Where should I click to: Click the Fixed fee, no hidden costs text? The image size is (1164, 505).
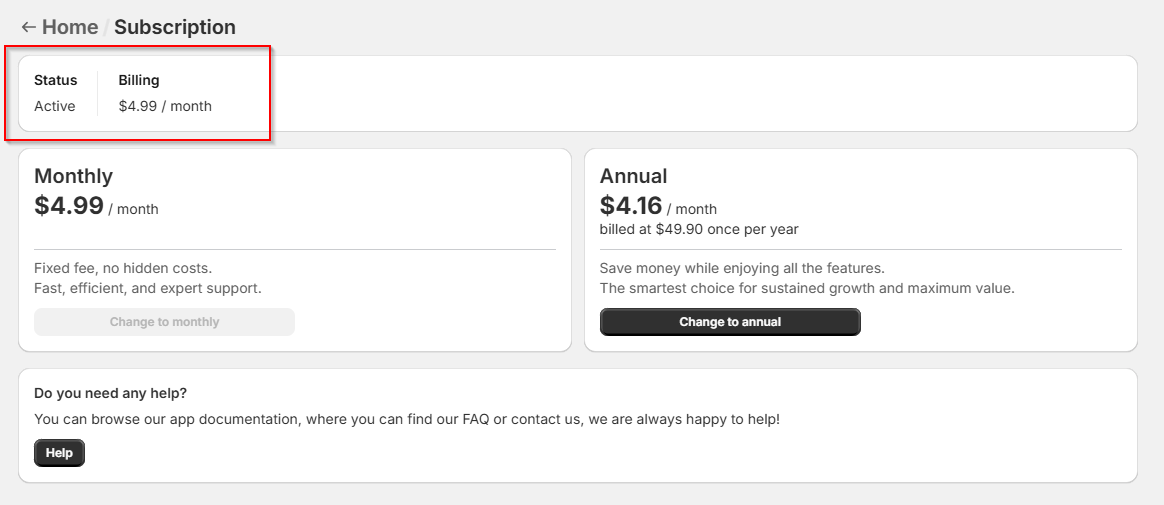point(123,268)
